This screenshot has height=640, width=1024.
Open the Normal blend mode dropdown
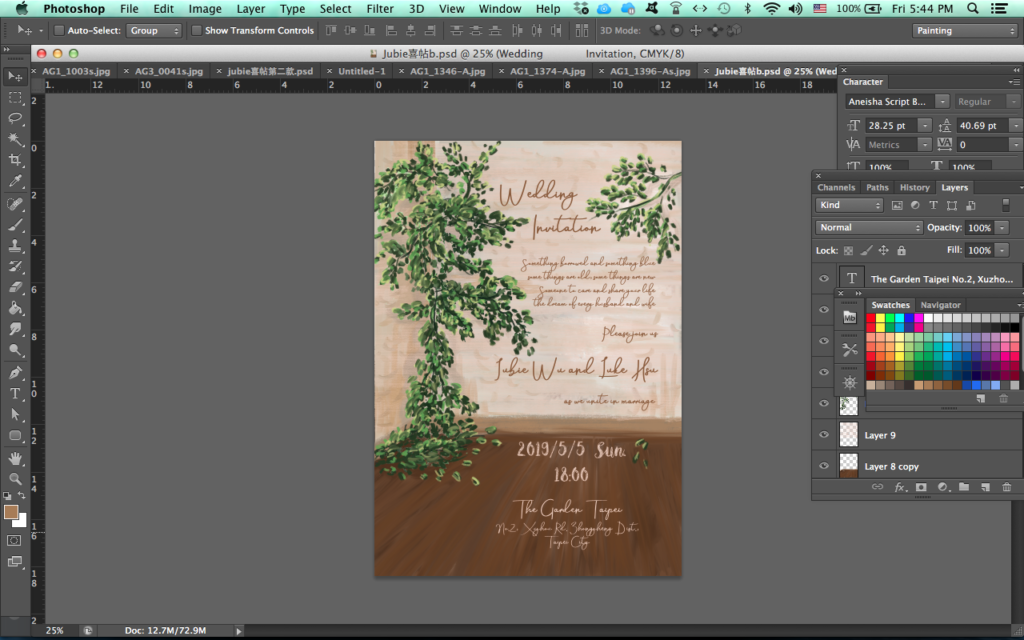pos(868,228)
